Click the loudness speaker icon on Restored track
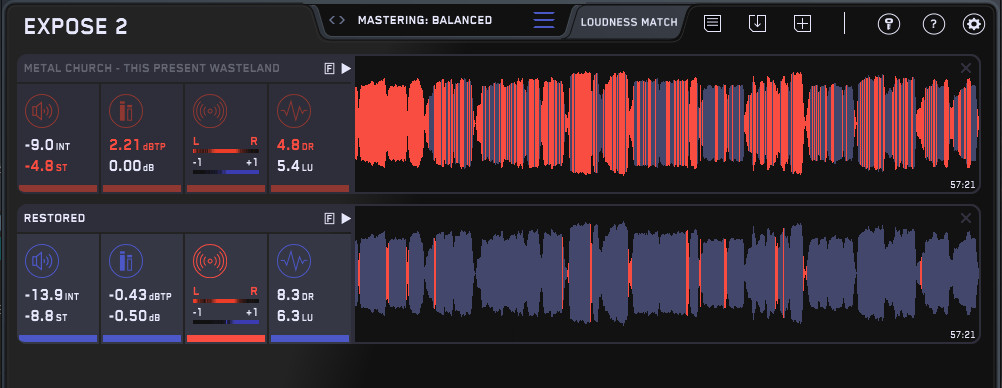Image resolution: width=1002 pixels, height=388 pixels. pos(42,261)
